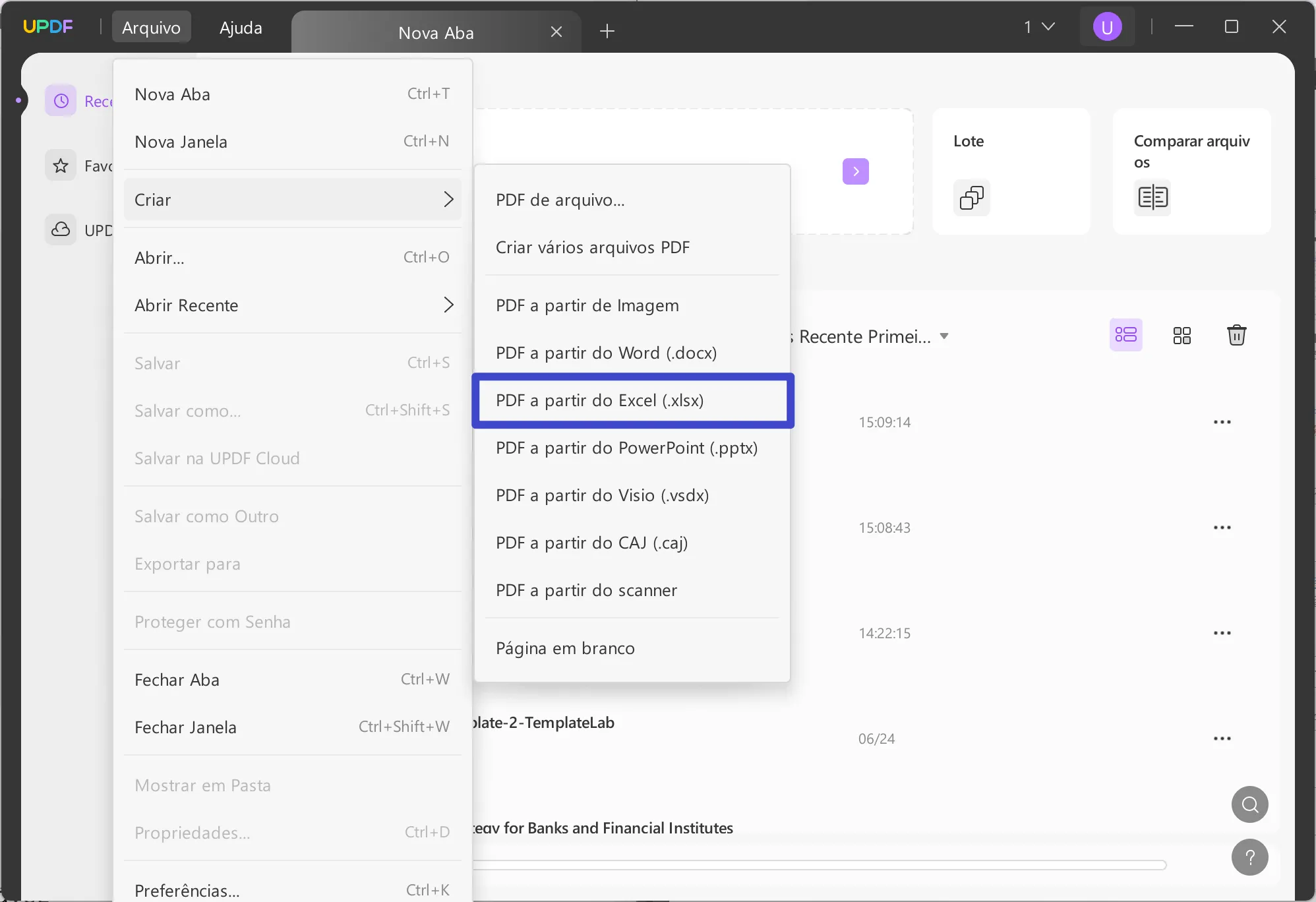Select Nova Aba menu entry
Screen dimensions: 1316x902
point(293,94)
